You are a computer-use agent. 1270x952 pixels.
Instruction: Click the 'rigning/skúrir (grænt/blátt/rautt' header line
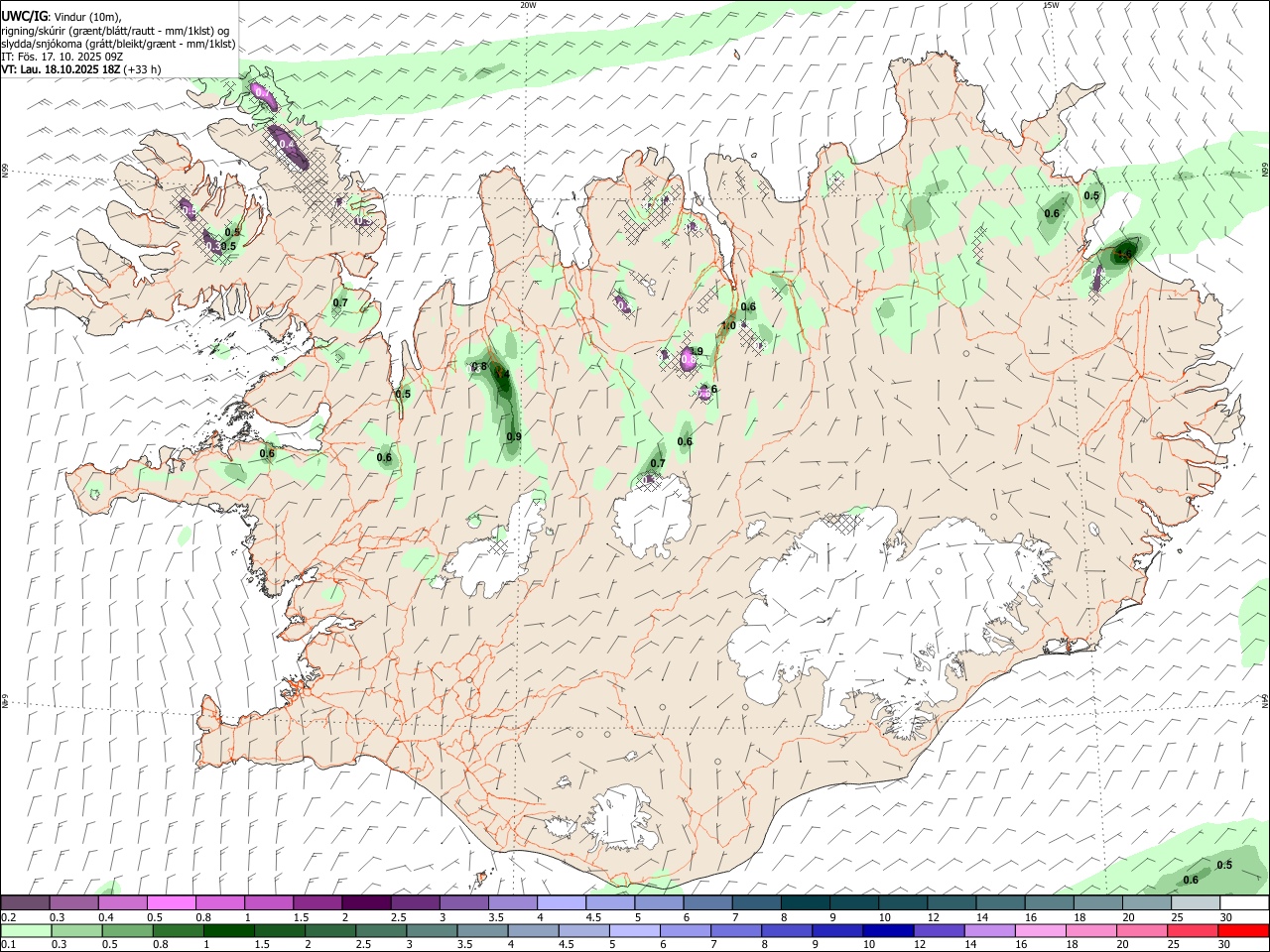(x=115, y=31)
